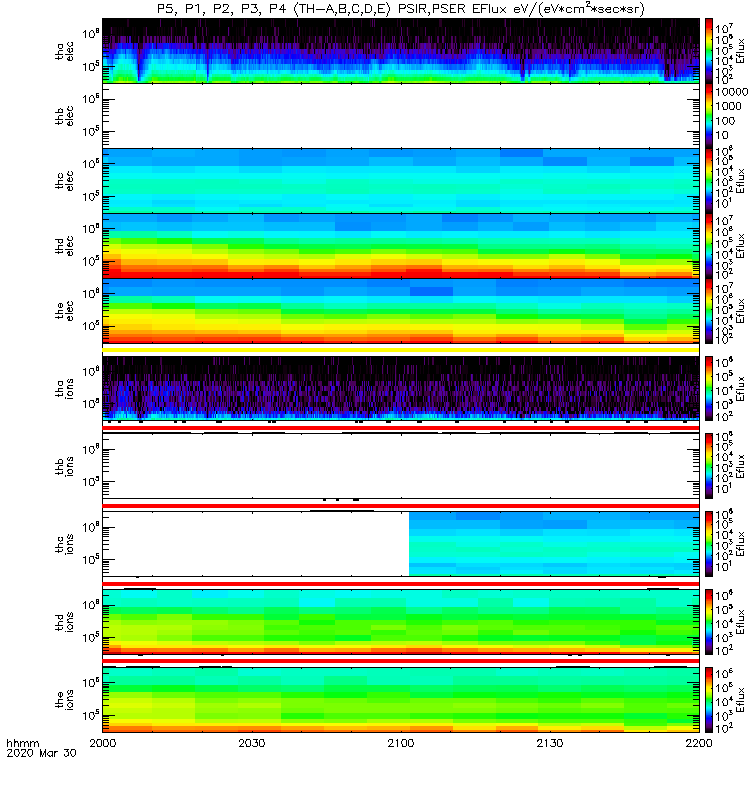Click the 2030 time axis label
Screen dimensions: 750x800
pos(252,743)
